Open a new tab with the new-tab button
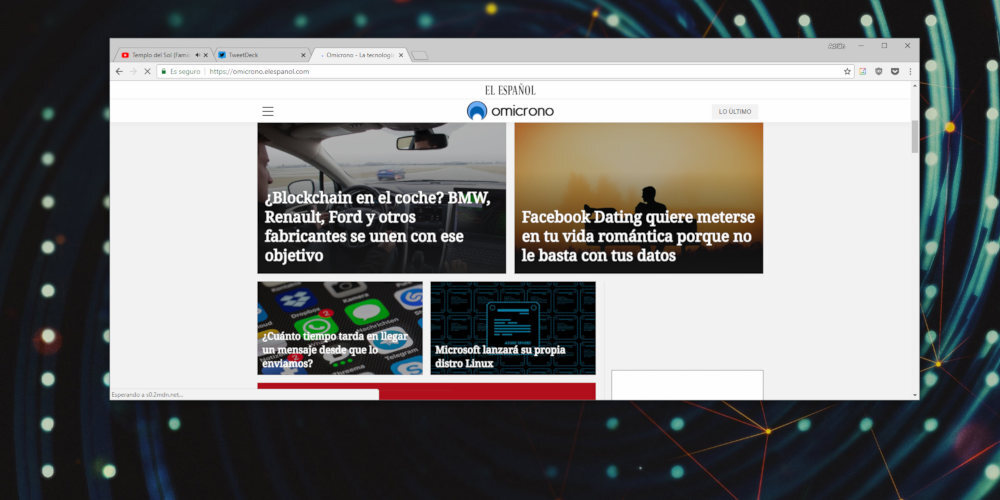The image size is (1000, 500). click(x=420, y=56)
